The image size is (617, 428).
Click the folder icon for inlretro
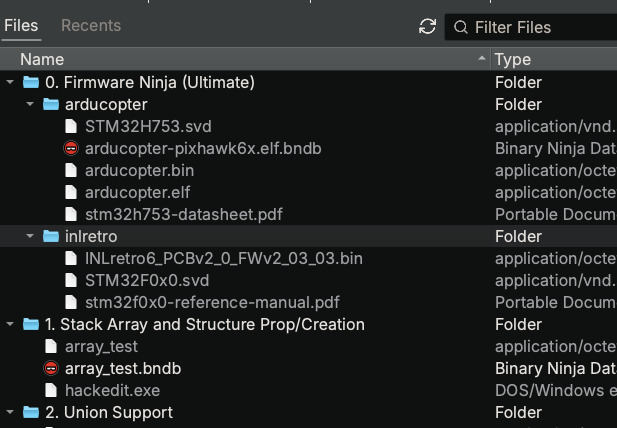tap(51, 236)
